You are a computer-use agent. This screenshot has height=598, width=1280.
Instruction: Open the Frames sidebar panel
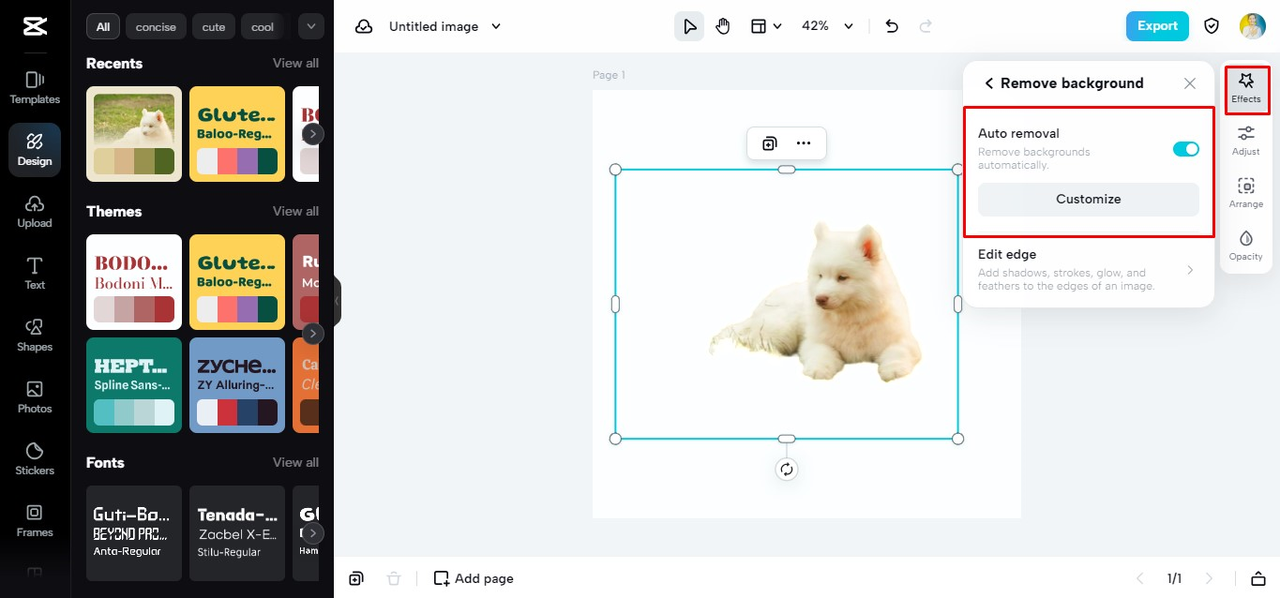coord(35,522)
